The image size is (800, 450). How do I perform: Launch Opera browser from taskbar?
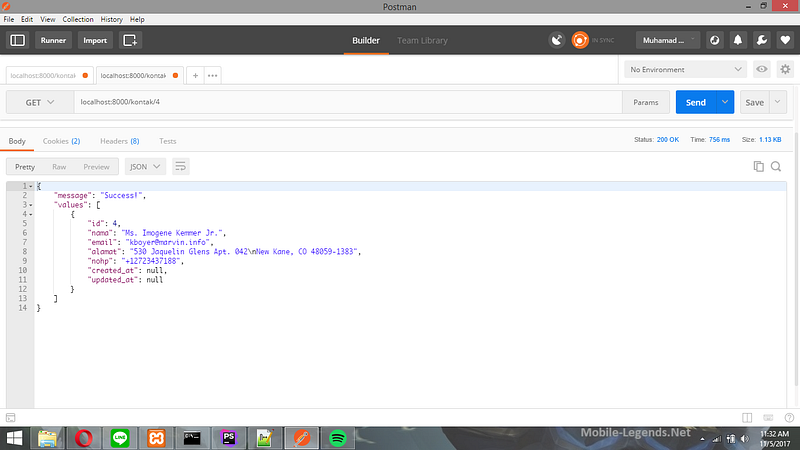coord(84,438)
